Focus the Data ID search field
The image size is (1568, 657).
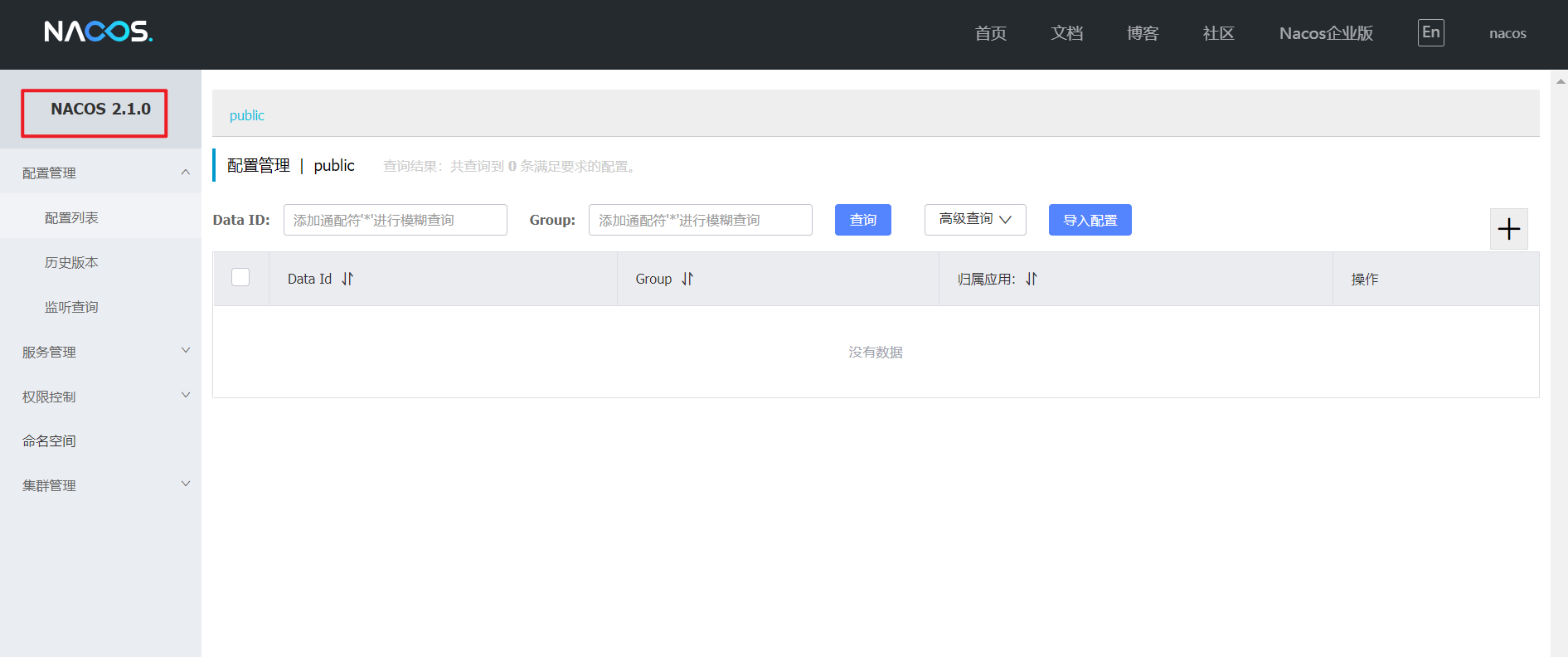coord(396,220)
